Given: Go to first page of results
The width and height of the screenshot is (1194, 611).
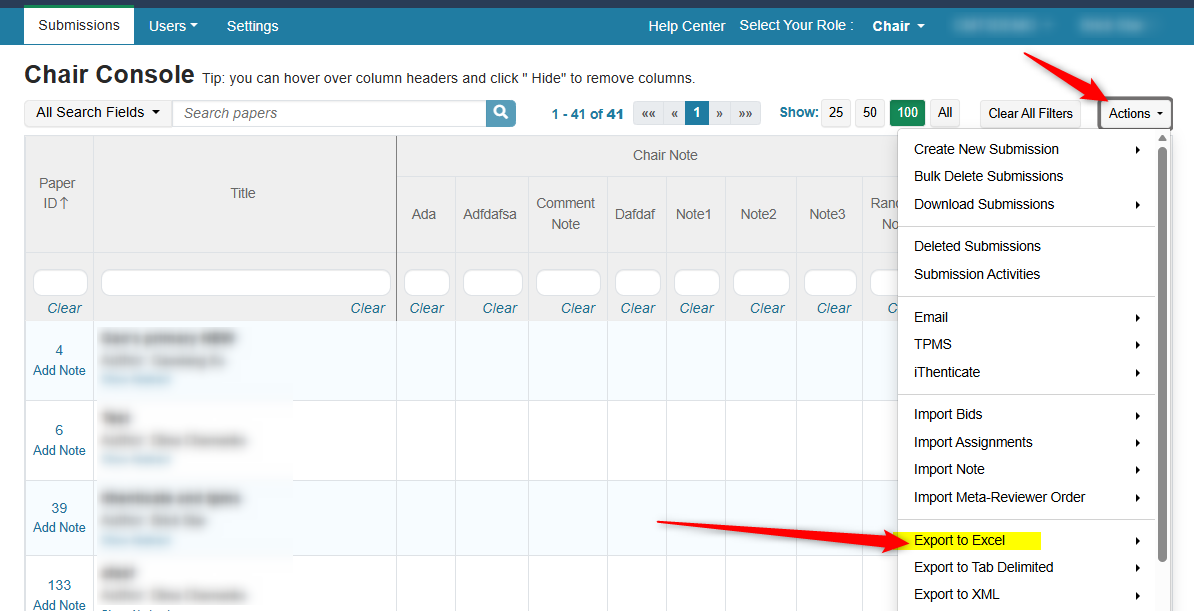Looking at the screenshot, I should (648, 113).
